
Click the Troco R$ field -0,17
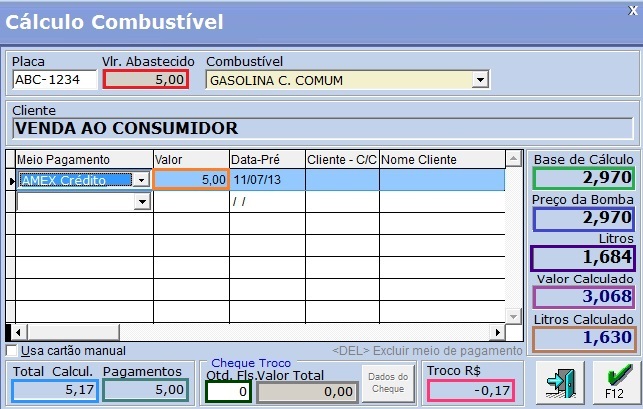coord(471,391)
